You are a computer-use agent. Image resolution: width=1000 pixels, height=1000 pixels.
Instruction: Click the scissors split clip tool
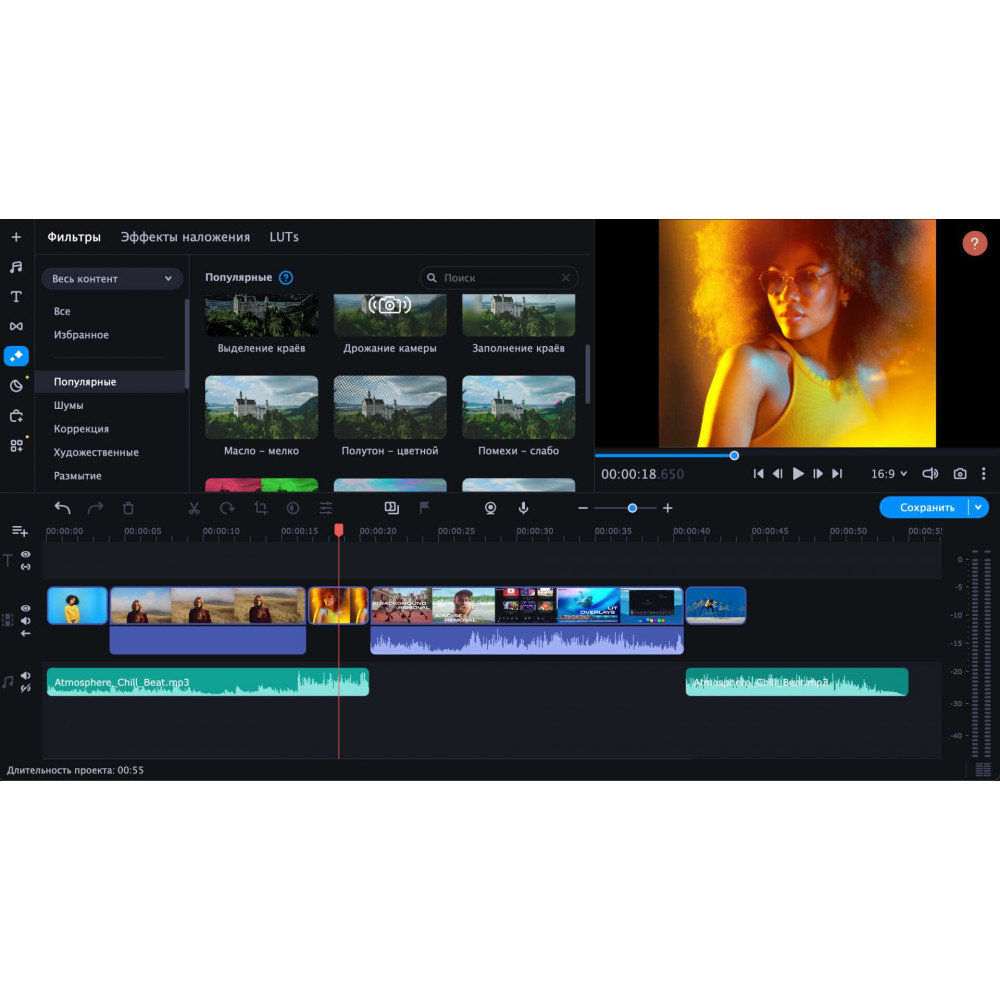point(194,508)
